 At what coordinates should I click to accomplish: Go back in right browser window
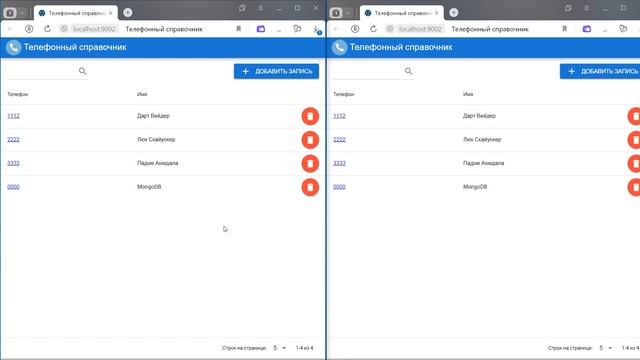coord(336,29)
